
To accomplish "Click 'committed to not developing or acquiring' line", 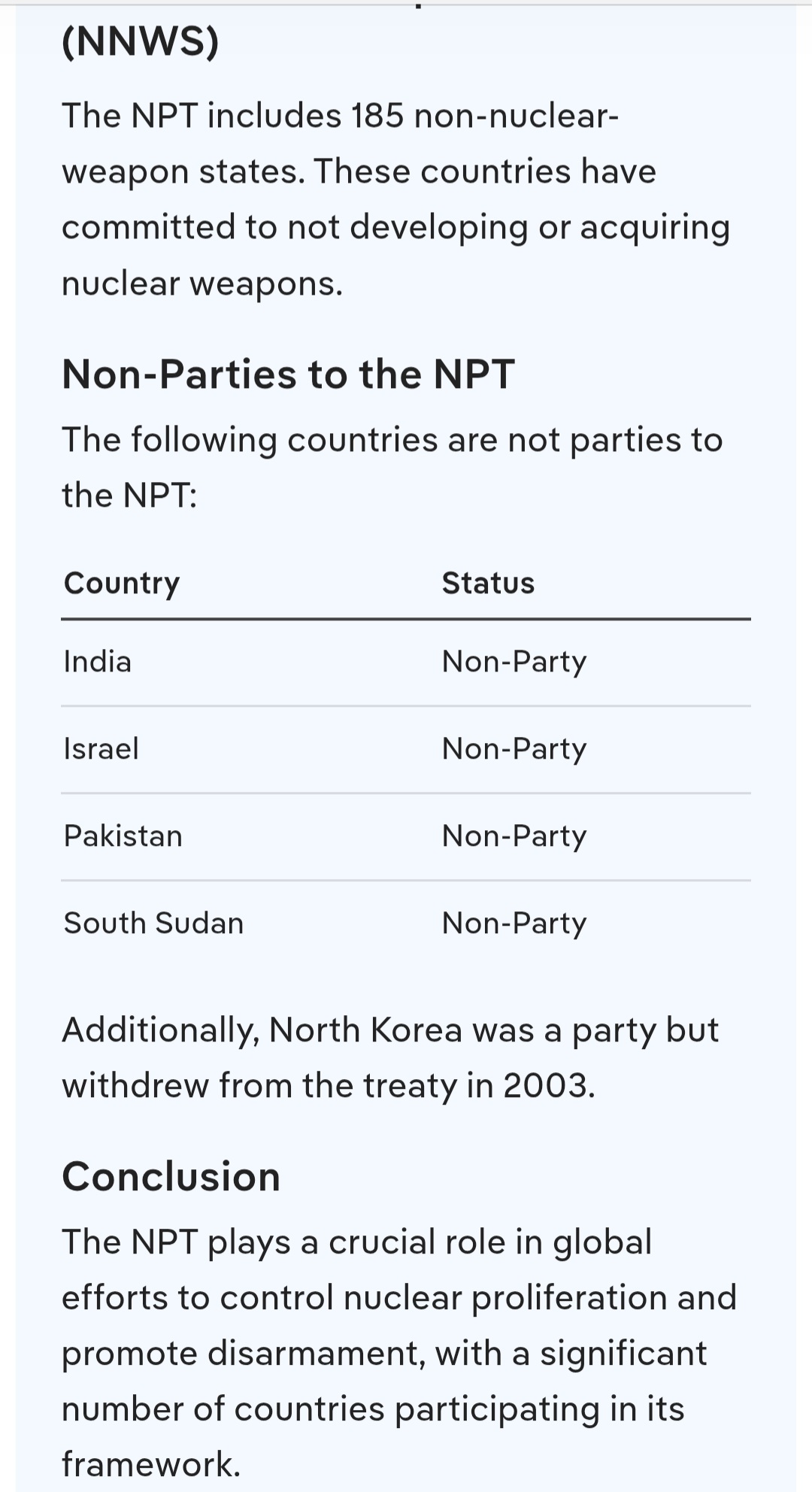I will coord(395,228).
